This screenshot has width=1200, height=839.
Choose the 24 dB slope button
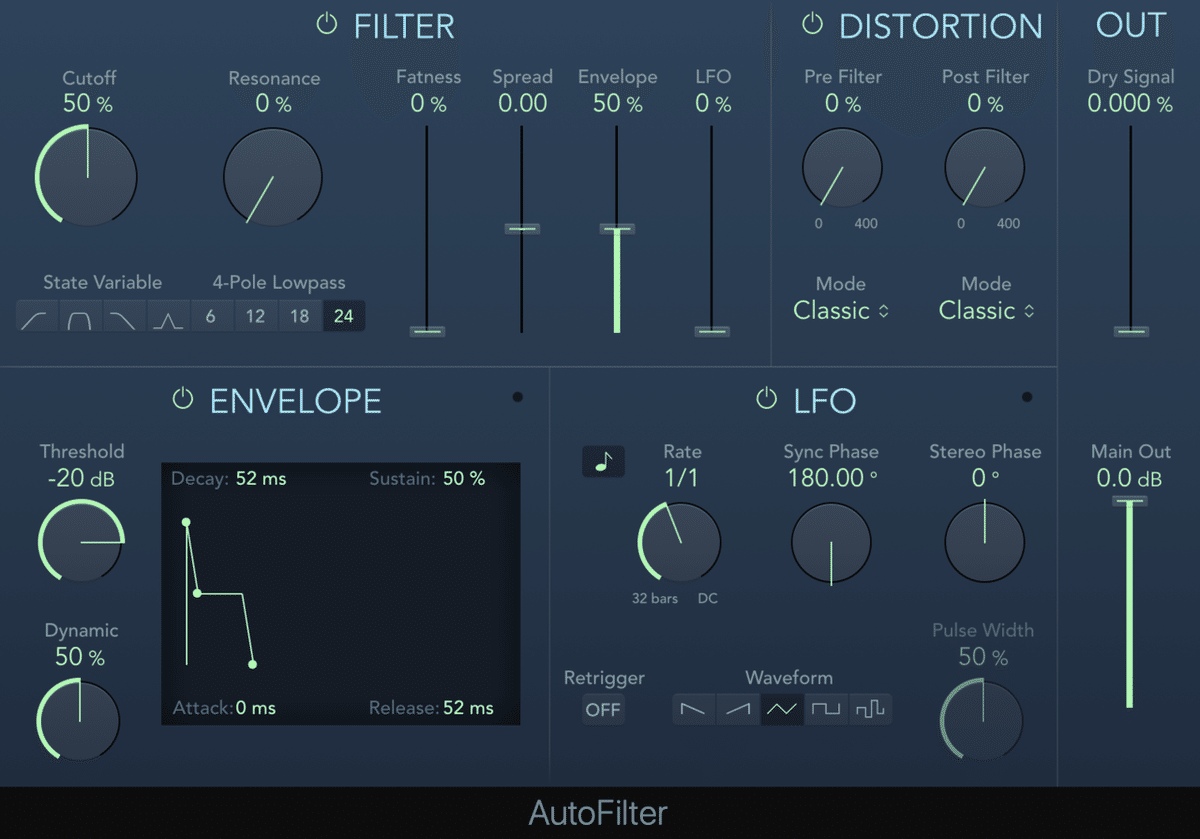pyautogui.click(x=343, y=317)
